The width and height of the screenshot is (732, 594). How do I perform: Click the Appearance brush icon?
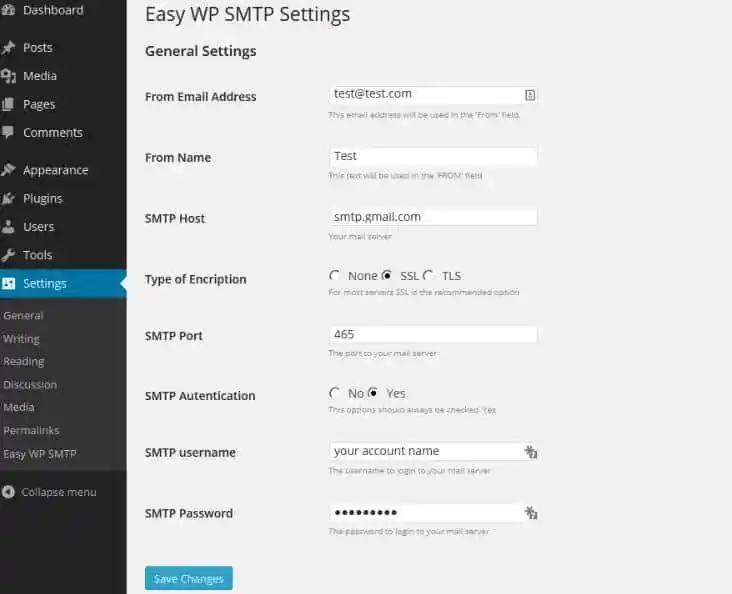click(x=8, y=170)
